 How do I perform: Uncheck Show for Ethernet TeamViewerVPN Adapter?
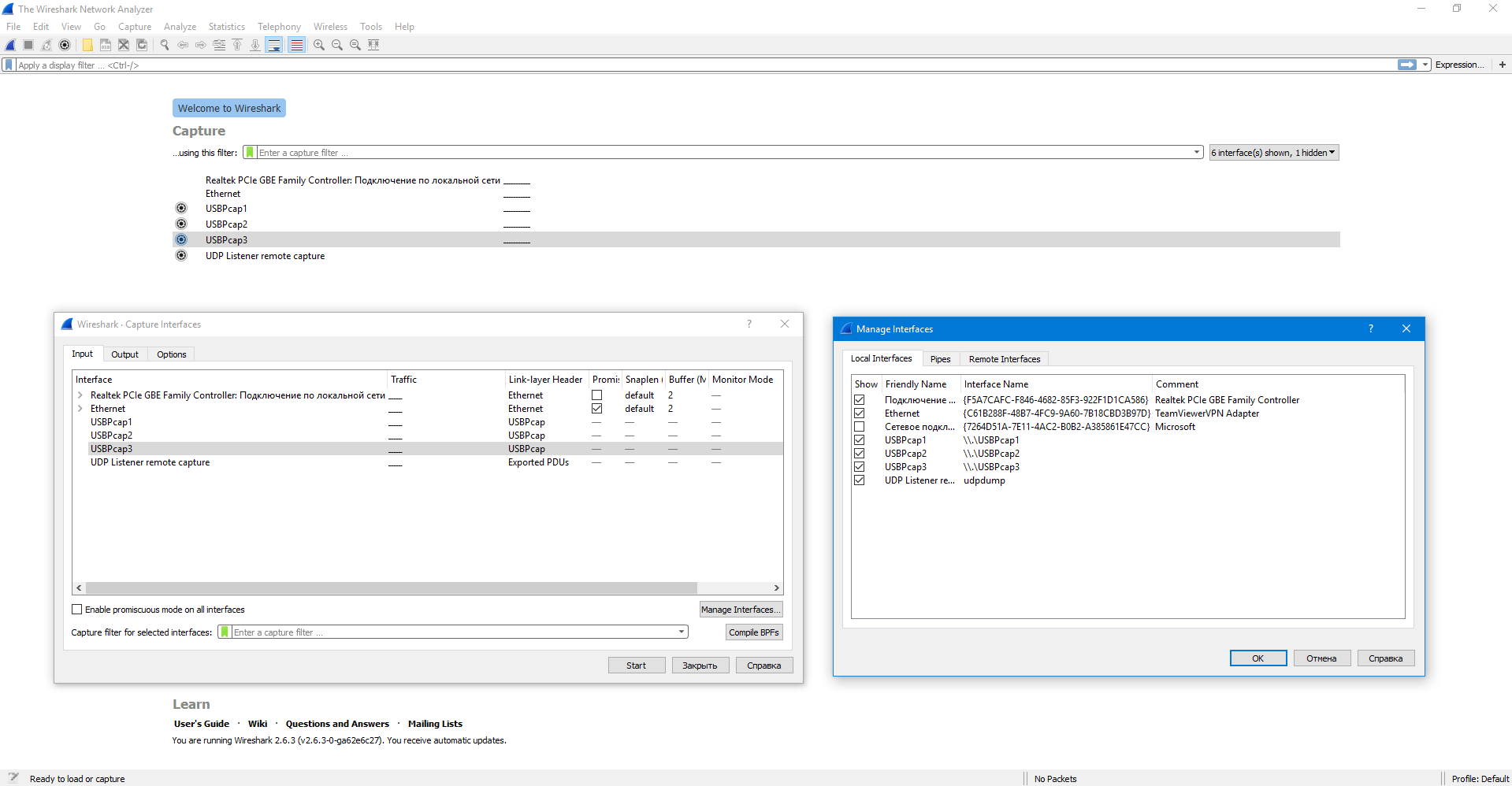click(x=860, y=413)
